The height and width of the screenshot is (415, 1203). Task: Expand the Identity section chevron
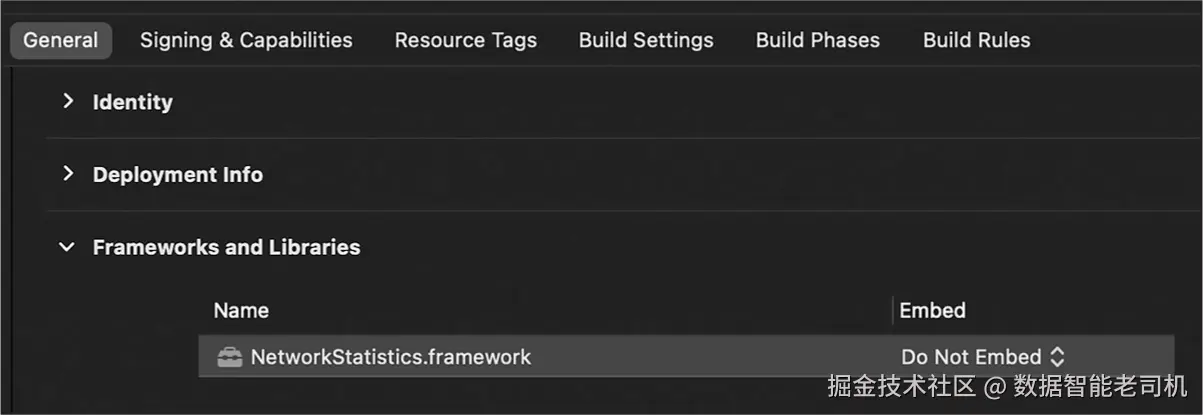pos(68,101)
